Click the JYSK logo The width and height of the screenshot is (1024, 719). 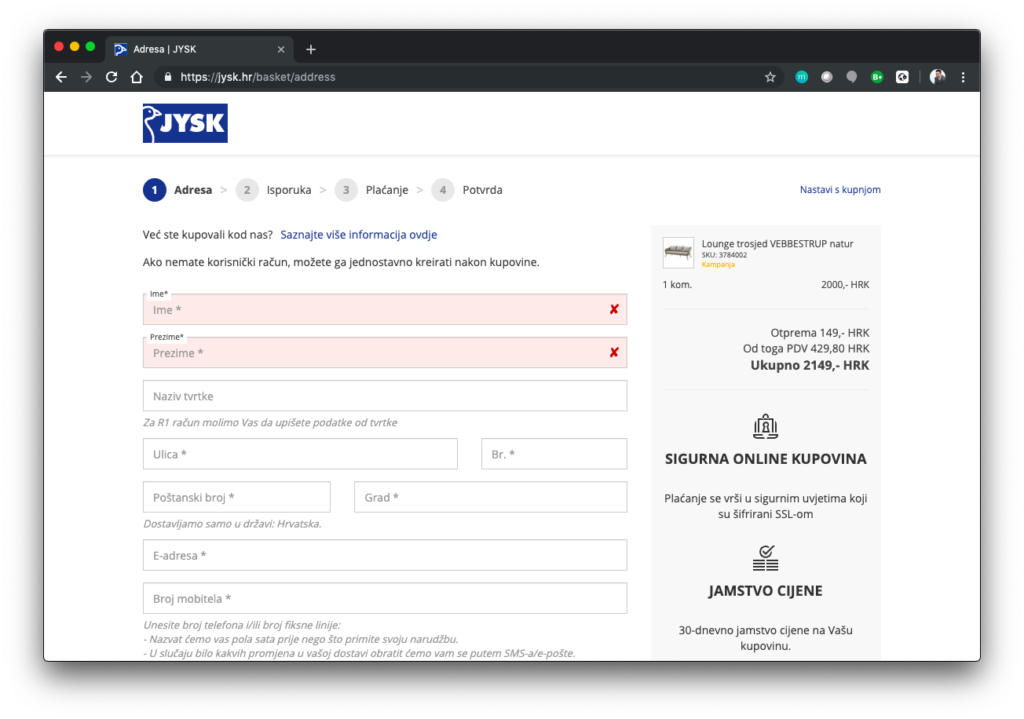(185, 123)
